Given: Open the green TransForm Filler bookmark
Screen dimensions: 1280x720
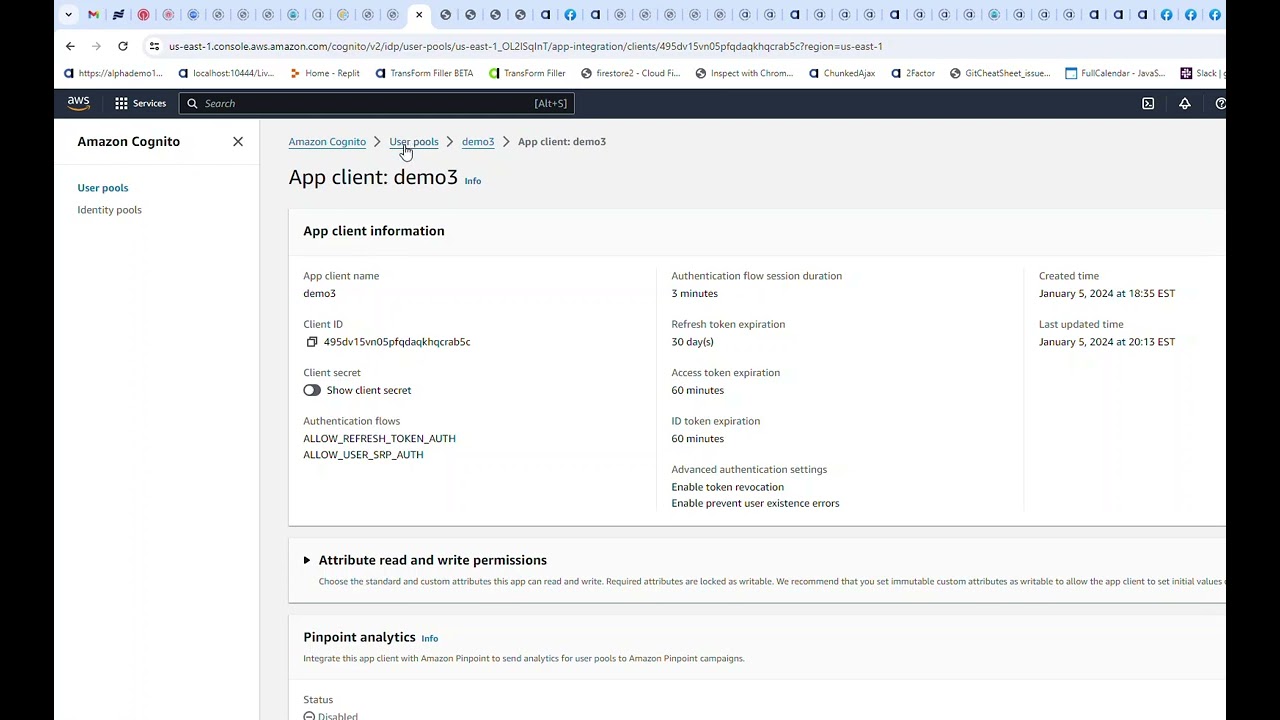Looking at the screenshot, I should [527, 73].
